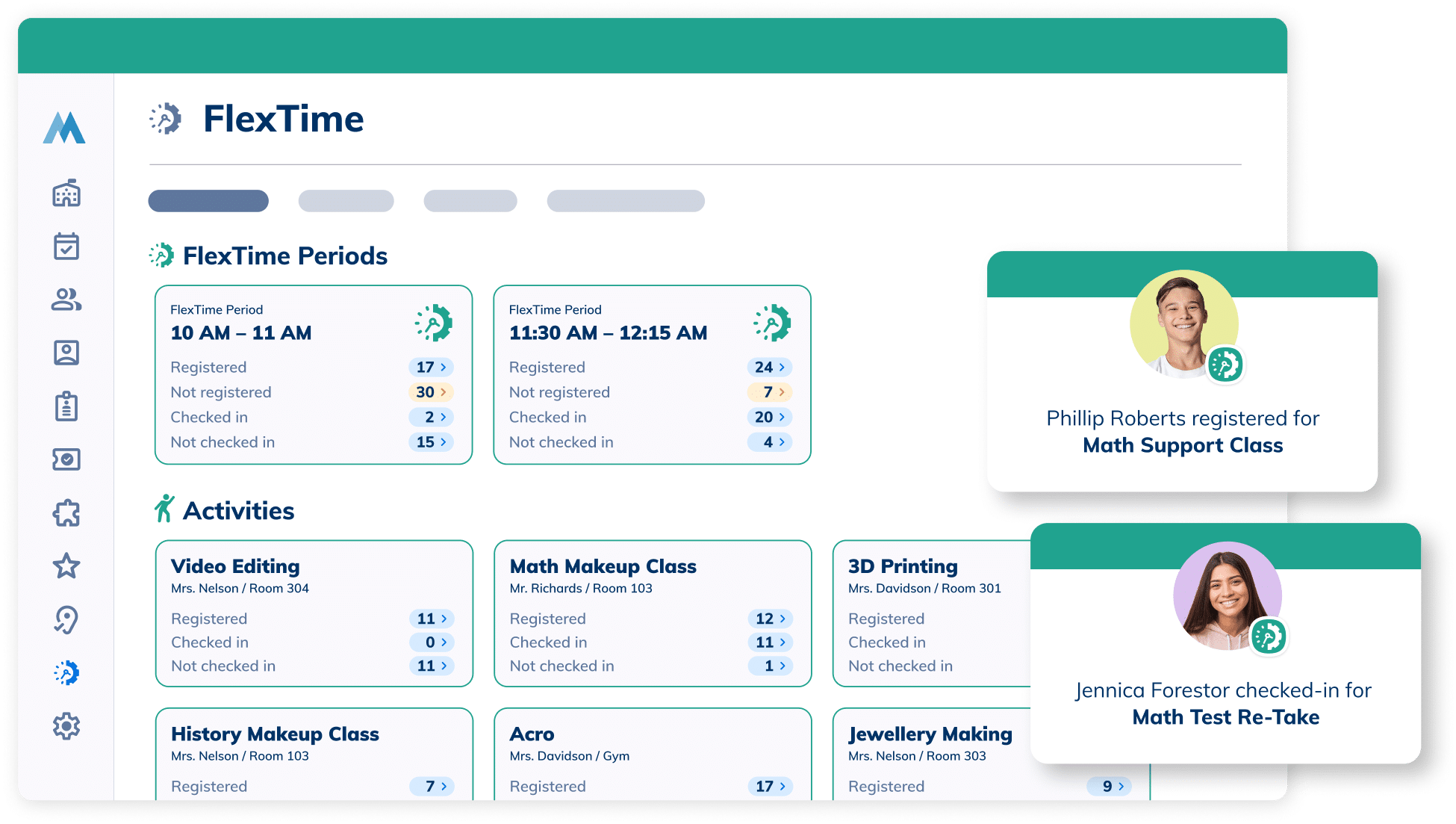Screen dimensions: 1456x824
Task: Select the third gray tab pill
Action: click(x=470, y=201)
